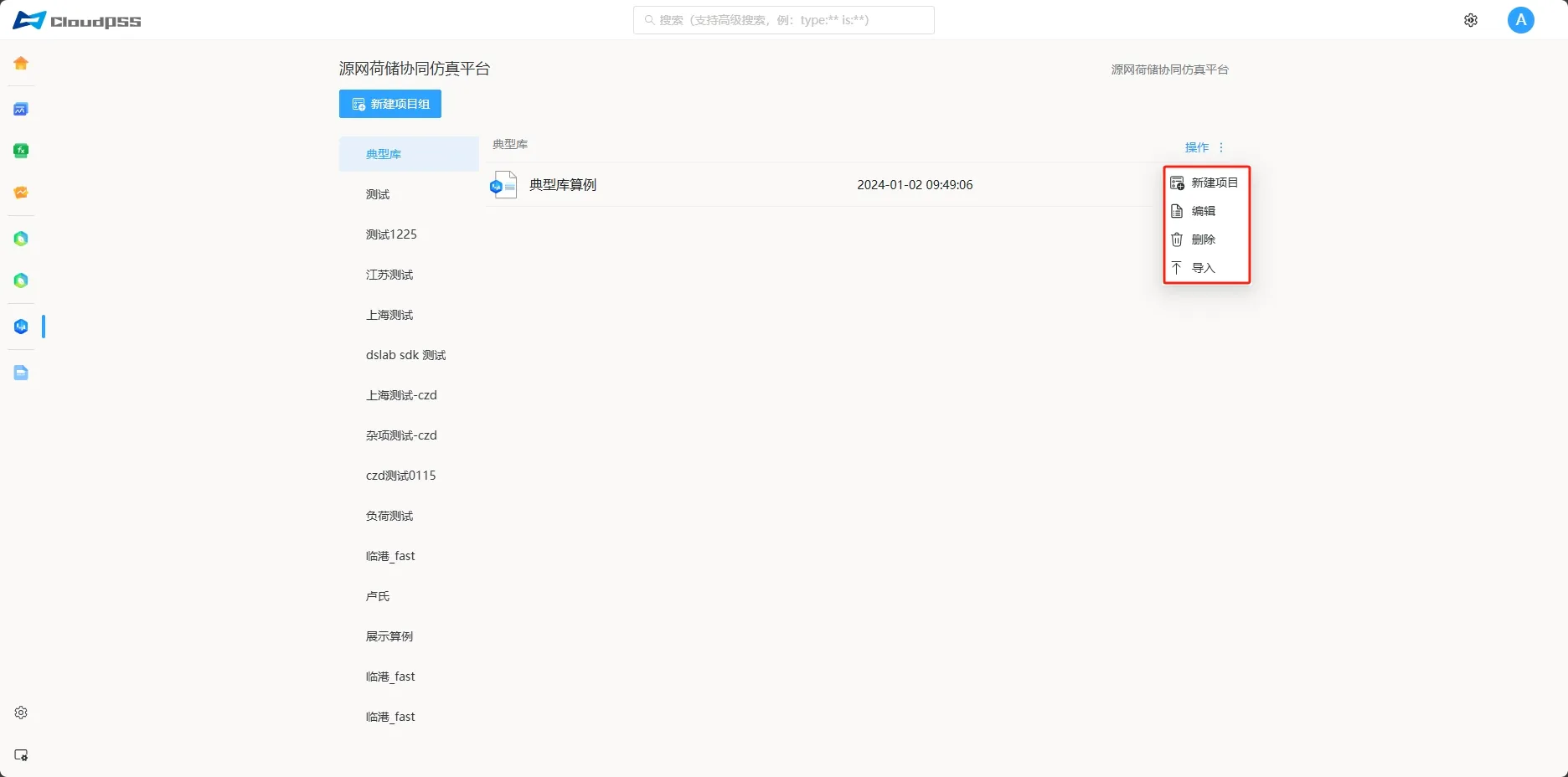Screen dimensions: 1568x777
Task: Select the active blue hexagon sidebar icon
Action: click(21, 327)
